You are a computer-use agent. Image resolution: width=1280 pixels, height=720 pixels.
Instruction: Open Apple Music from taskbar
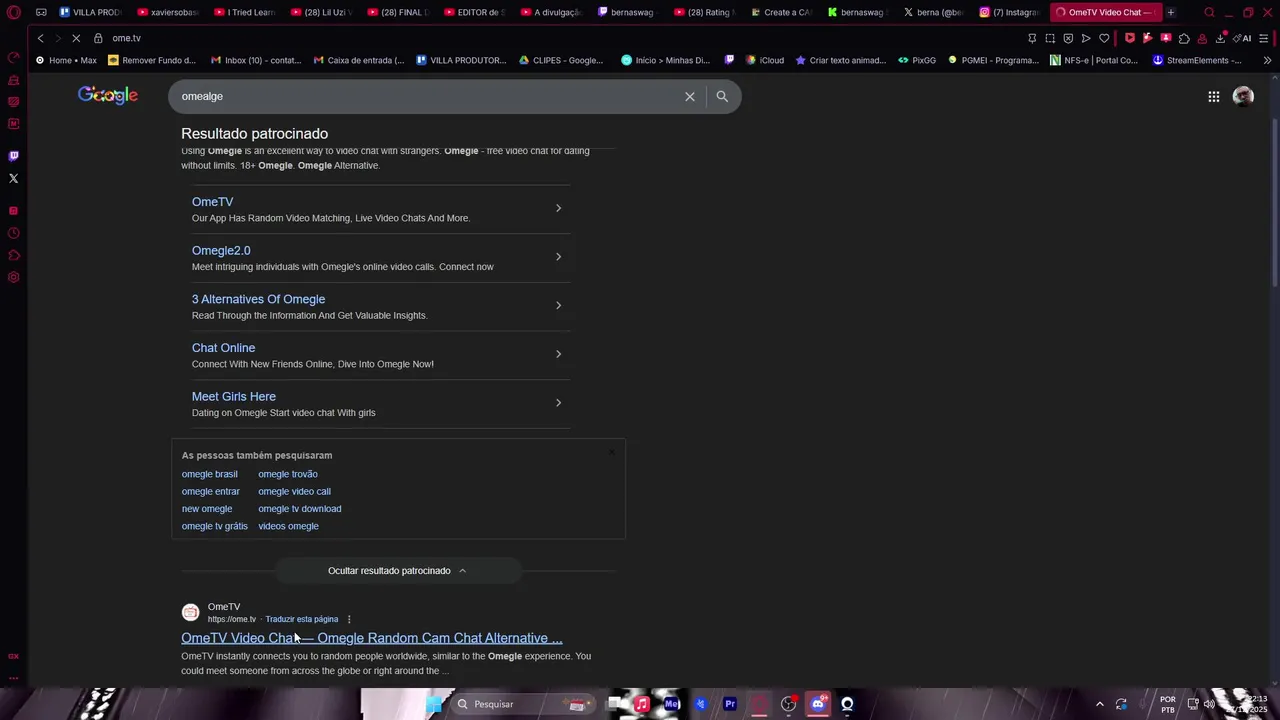click(x=641, y=704)
